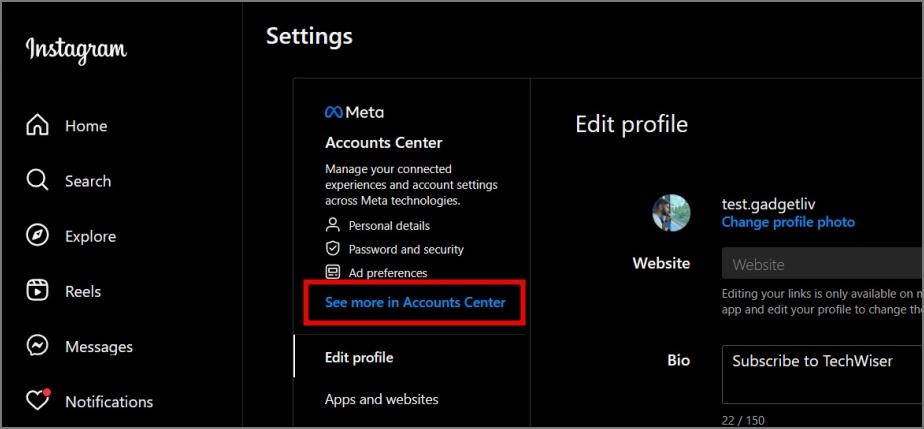The height and width of the screenshot is (429, 924).
Task: Click the Bio text area
Action: (x=822, y=375)
